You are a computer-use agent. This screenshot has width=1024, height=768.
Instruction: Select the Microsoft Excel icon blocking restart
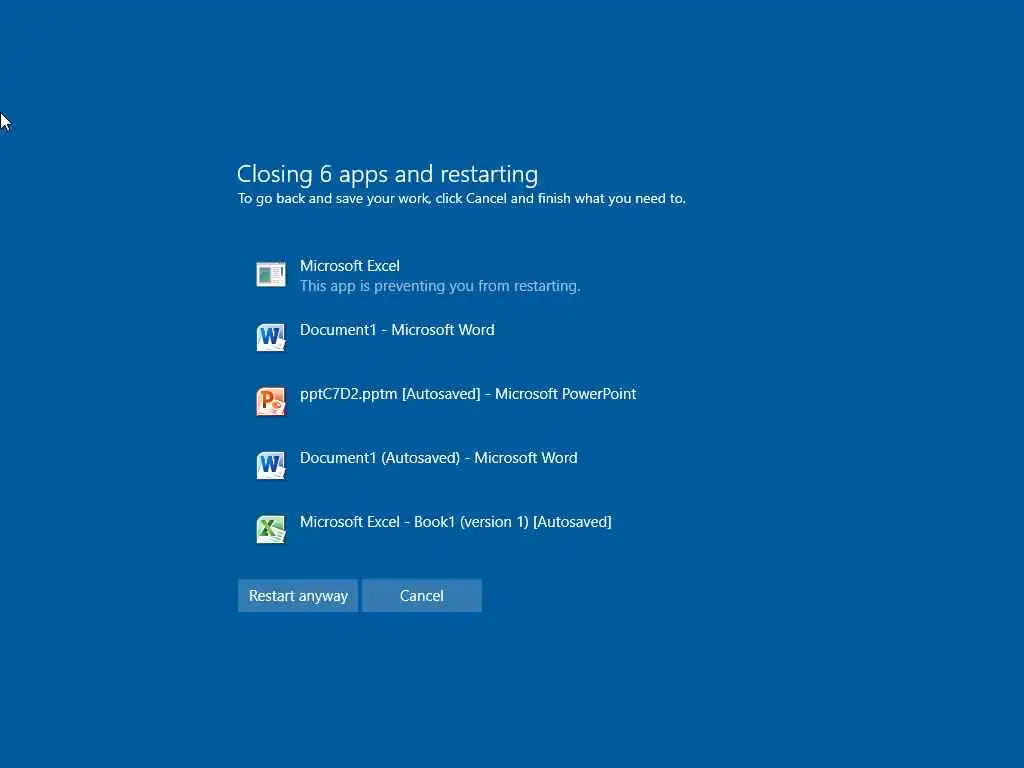(x=271, y=274)
